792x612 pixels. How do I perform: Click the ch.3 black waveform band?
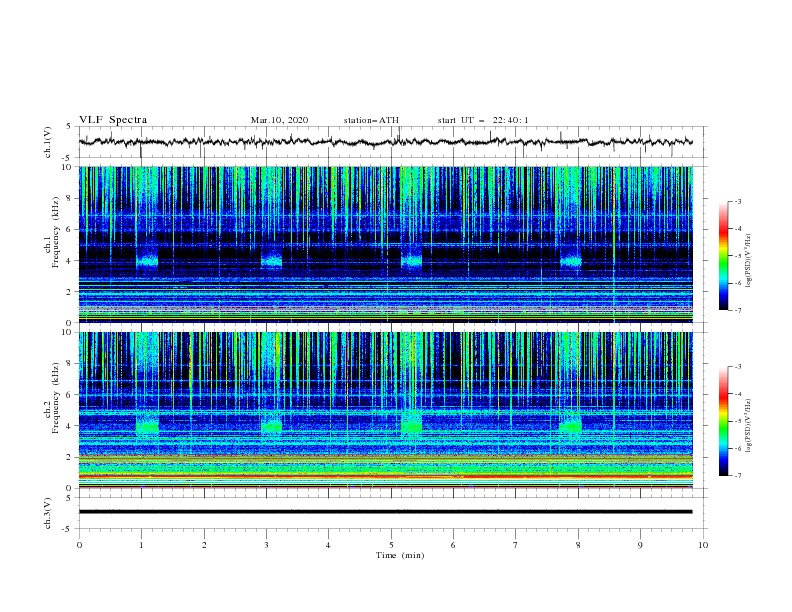pos(385,512)
